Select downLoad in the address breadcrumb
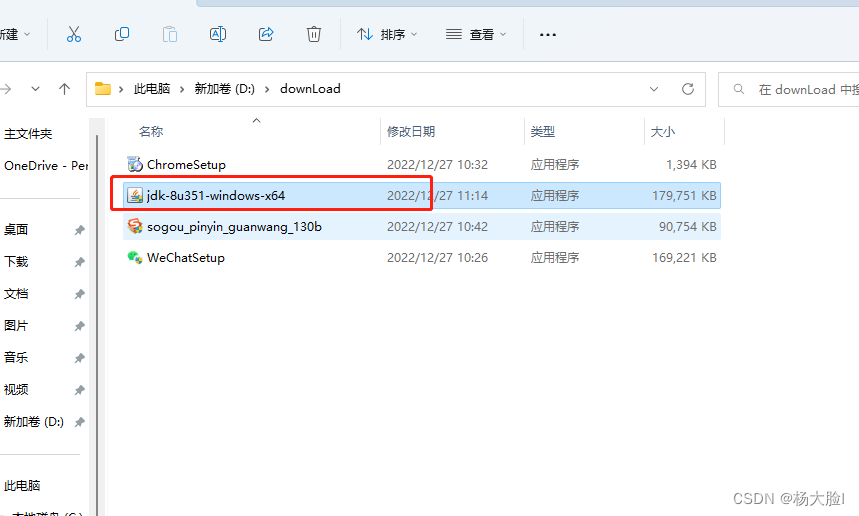The width and height of the screenshot is (859, 516). click(310, 89)
